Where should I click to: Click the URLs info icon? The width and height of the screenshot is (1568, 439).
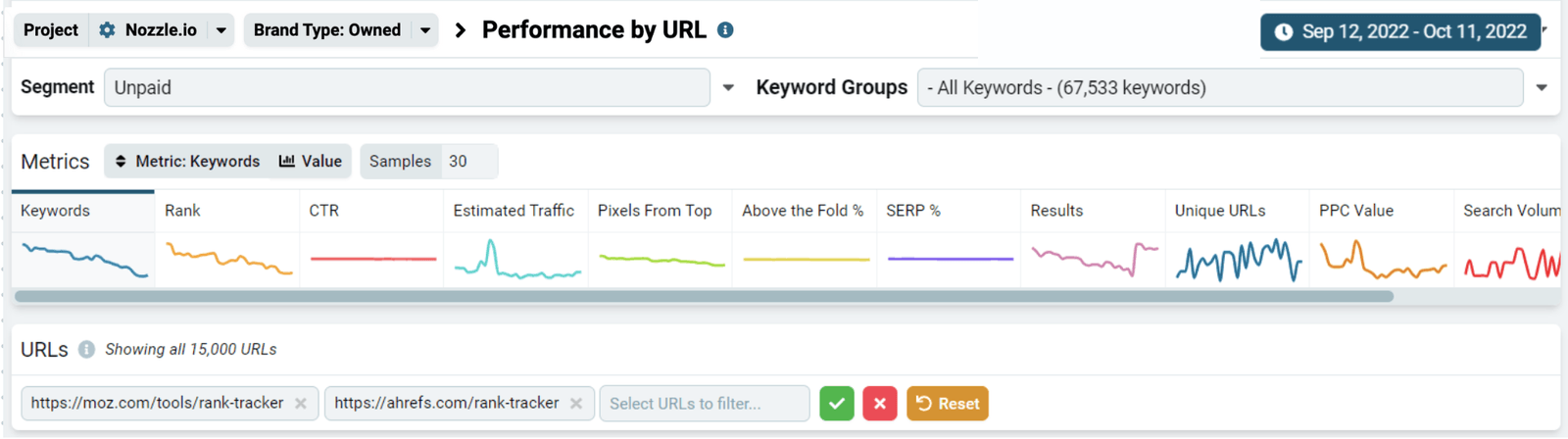[86, 349]
